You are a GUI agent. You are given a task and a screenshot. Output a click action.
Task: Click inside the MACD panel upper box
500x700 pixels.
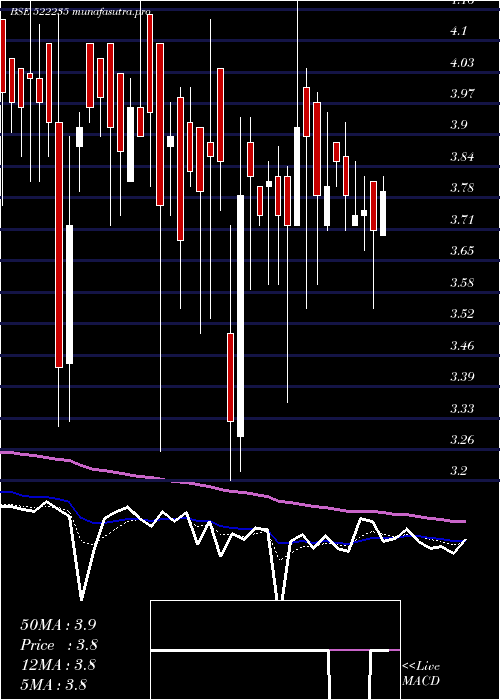[x=275, y=625]
